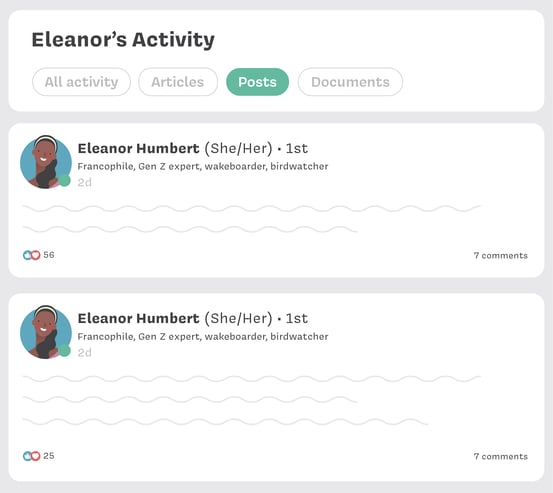
Task: Select the All activity filter
Action: [x=81, y=82]
